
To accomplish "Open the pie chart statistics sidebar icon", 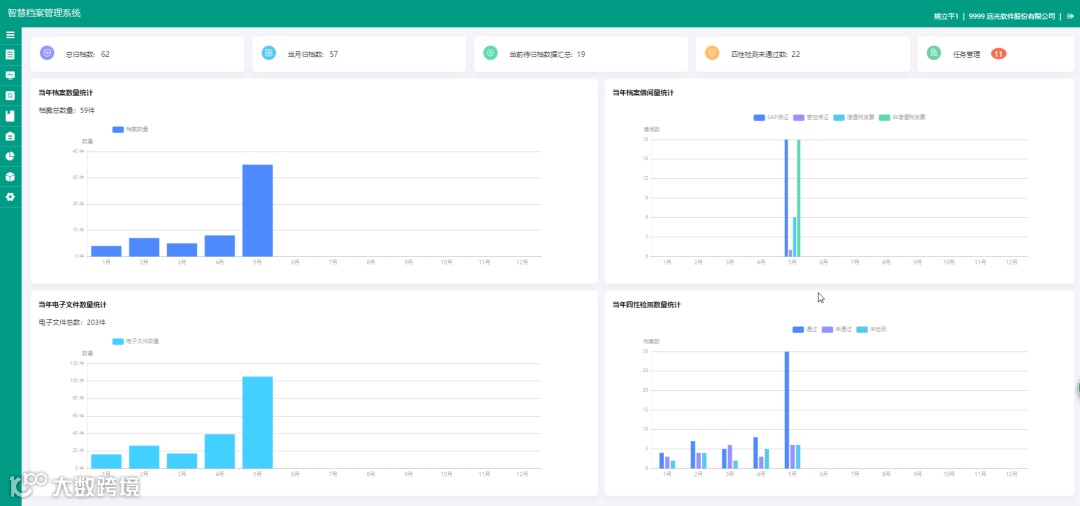I will coord(10,156).
